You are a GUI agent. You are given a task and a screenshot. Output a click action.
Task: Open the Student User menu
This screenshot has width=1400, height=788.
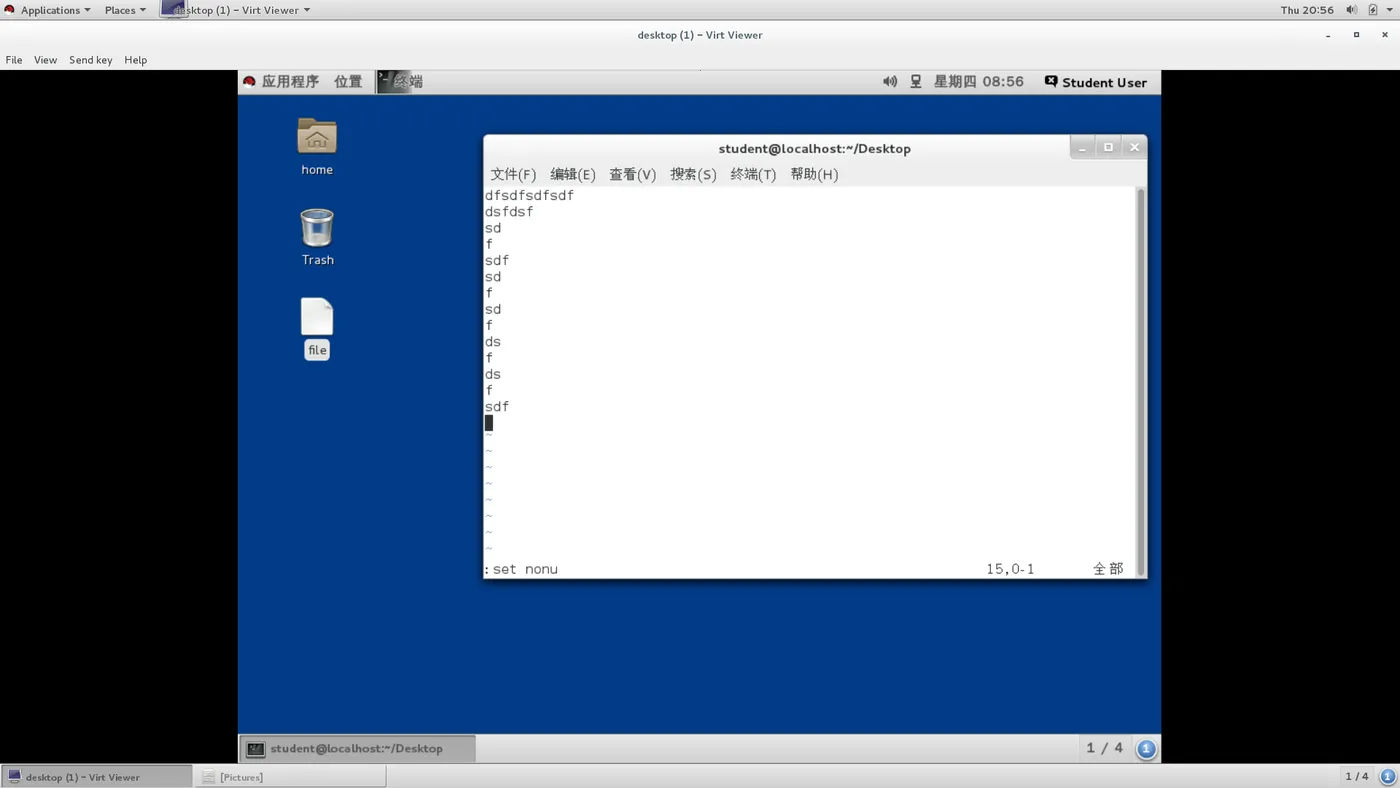1095,82
